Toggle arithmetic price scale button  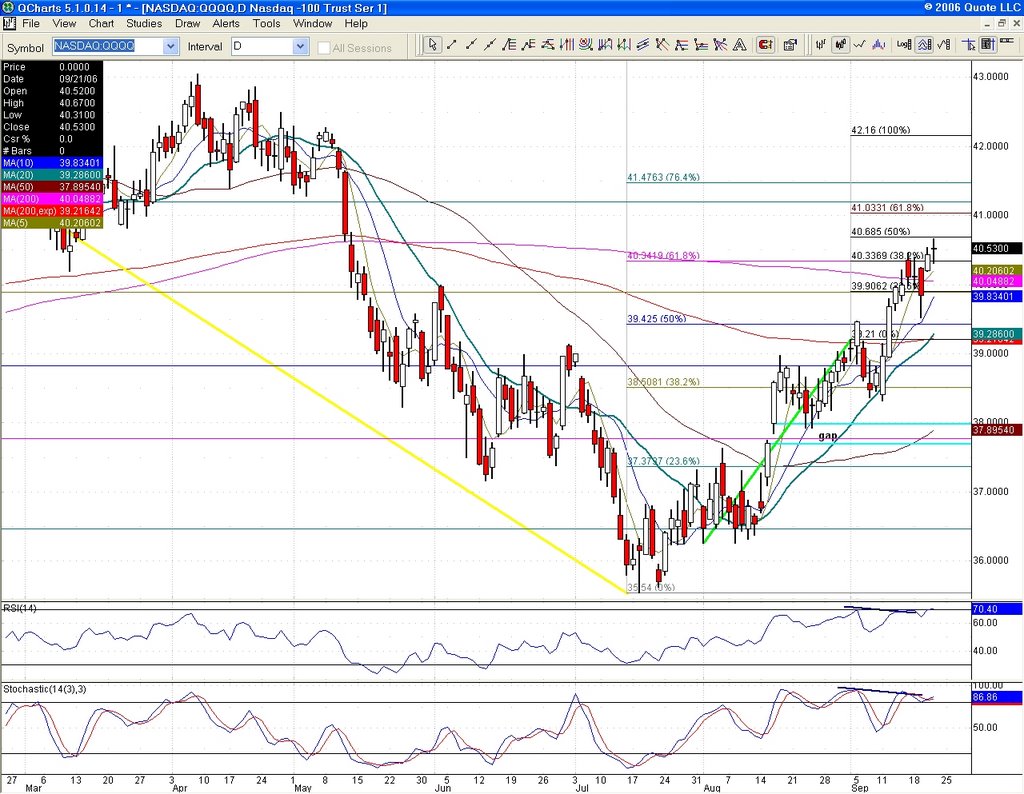[x=923, y=45]
